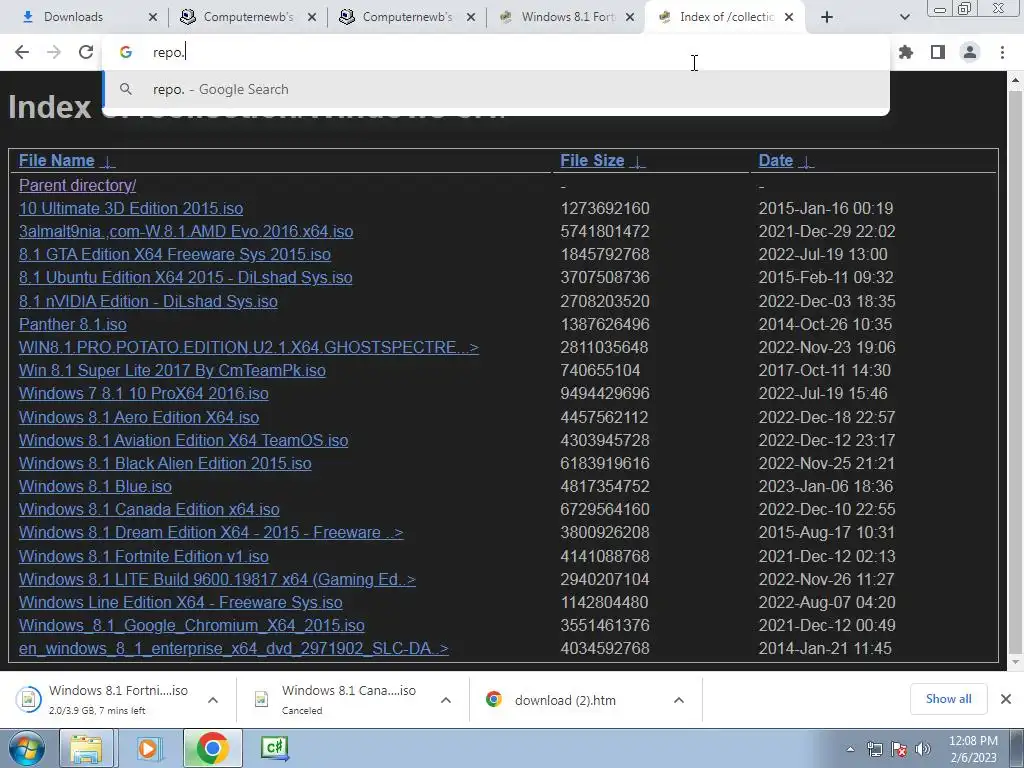Open Windows 8.1 Dream Edition X64 link
Screen dimensions: 1024x768
(x=211, y=533)
